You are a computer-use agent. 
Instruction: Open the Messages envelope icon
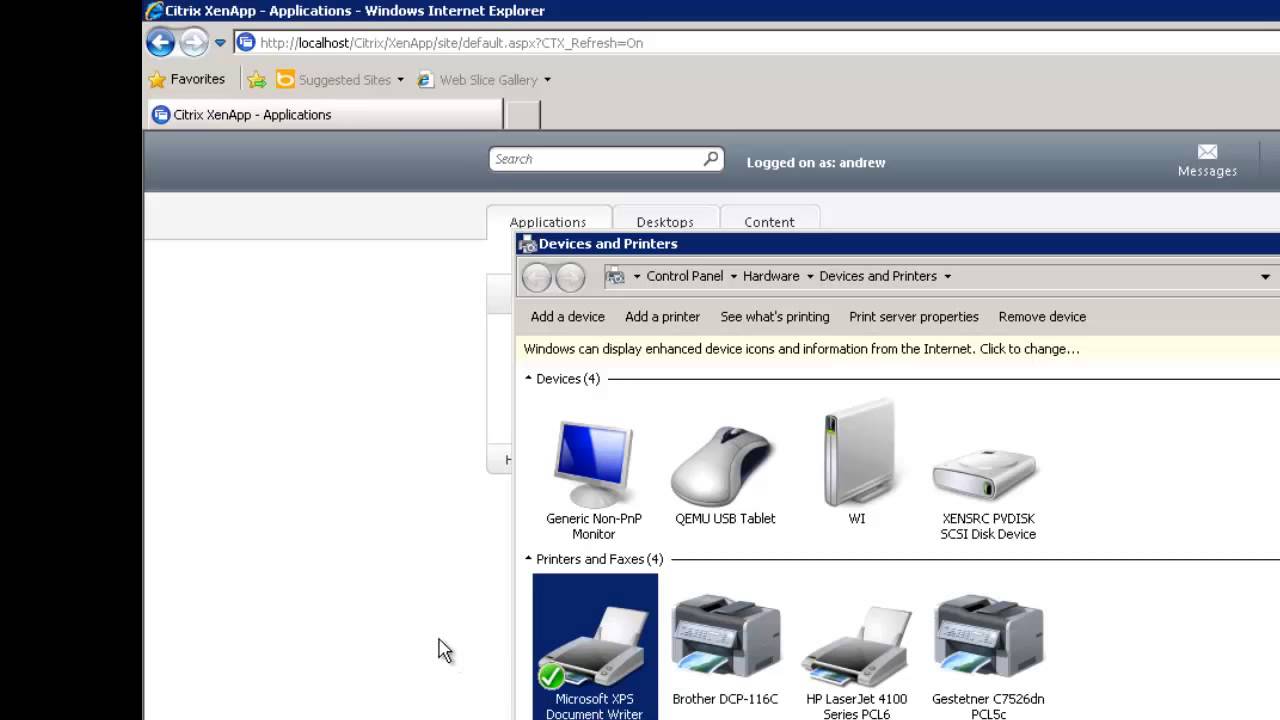pyautogui.click(x=1207, y=152)
